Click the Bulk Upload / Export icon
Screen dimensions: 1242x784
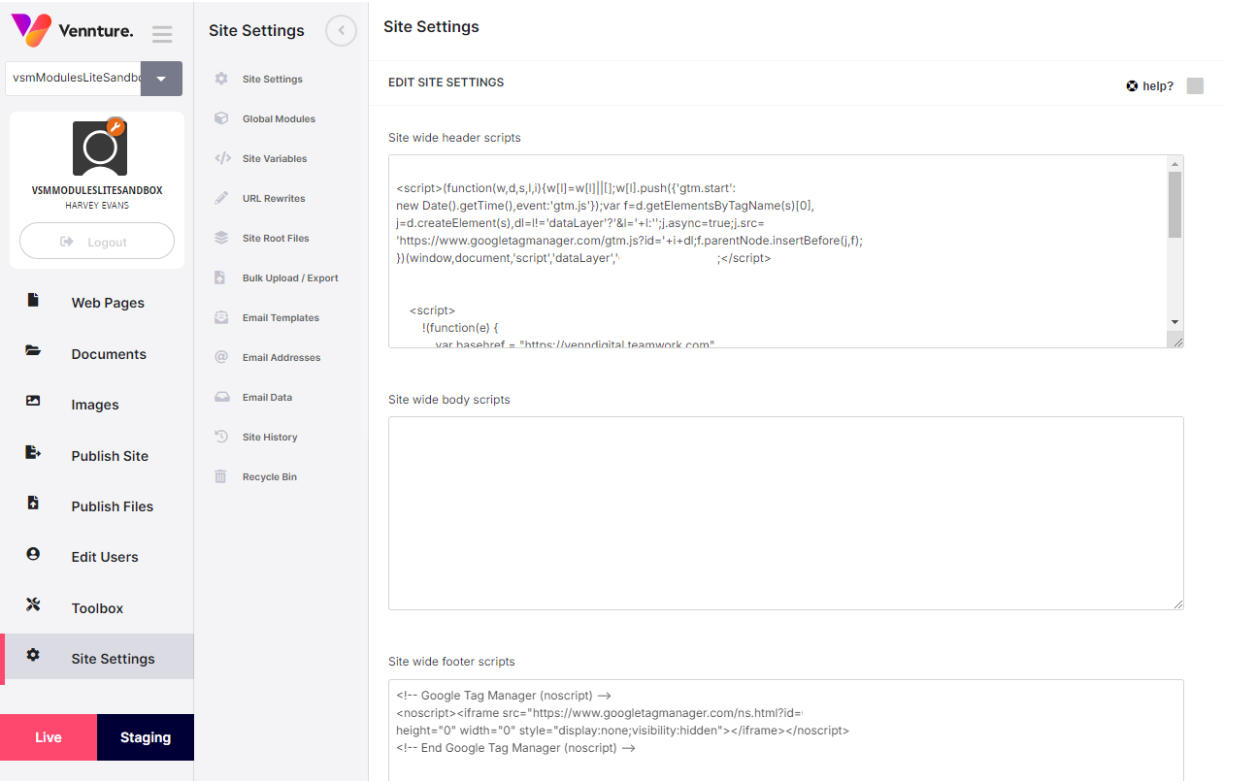(x=220, y=278)
